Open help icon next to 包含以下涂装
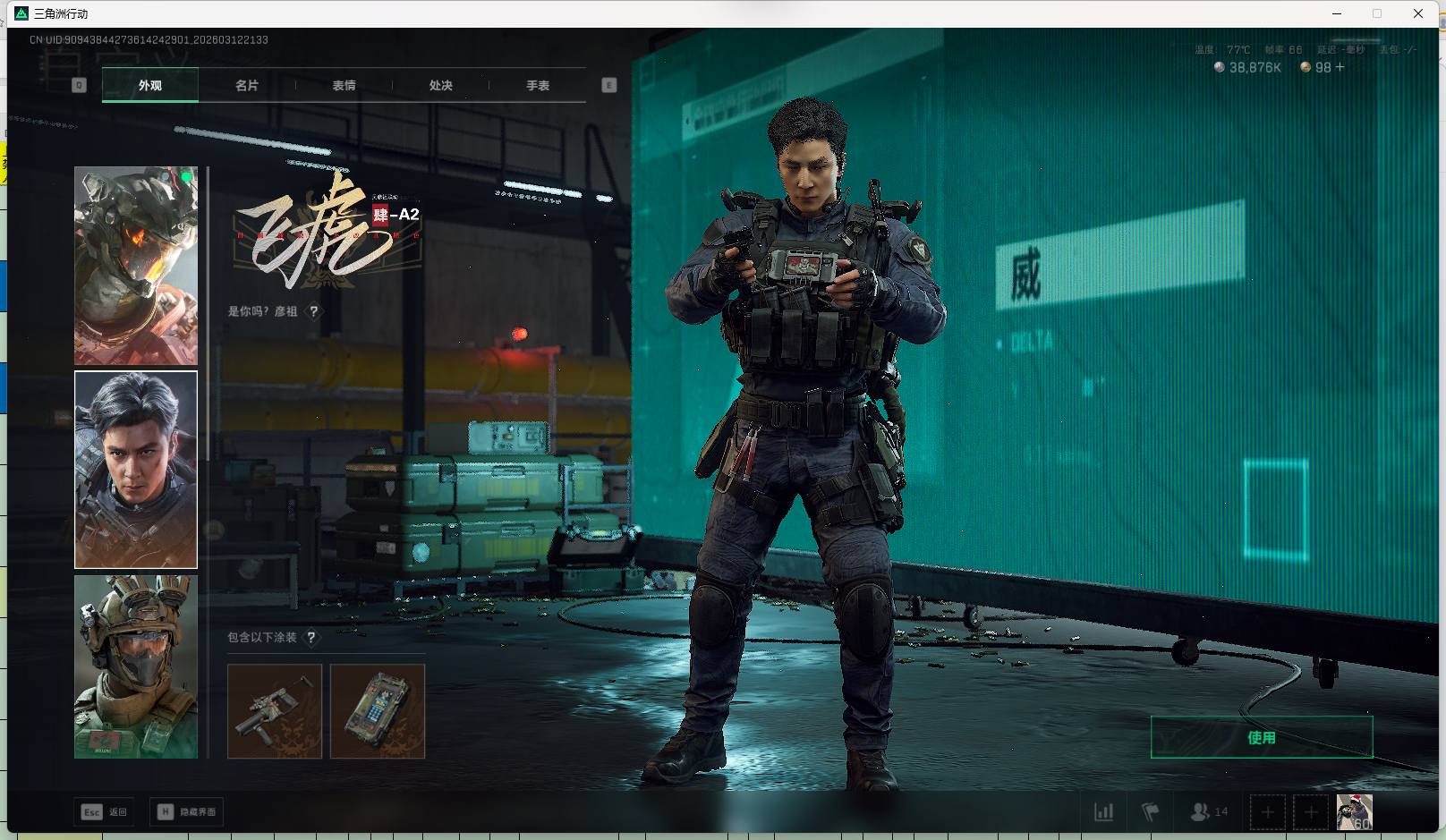This screenshot has height=840, width=1446. pyautogui.click(x=310, y=637)
